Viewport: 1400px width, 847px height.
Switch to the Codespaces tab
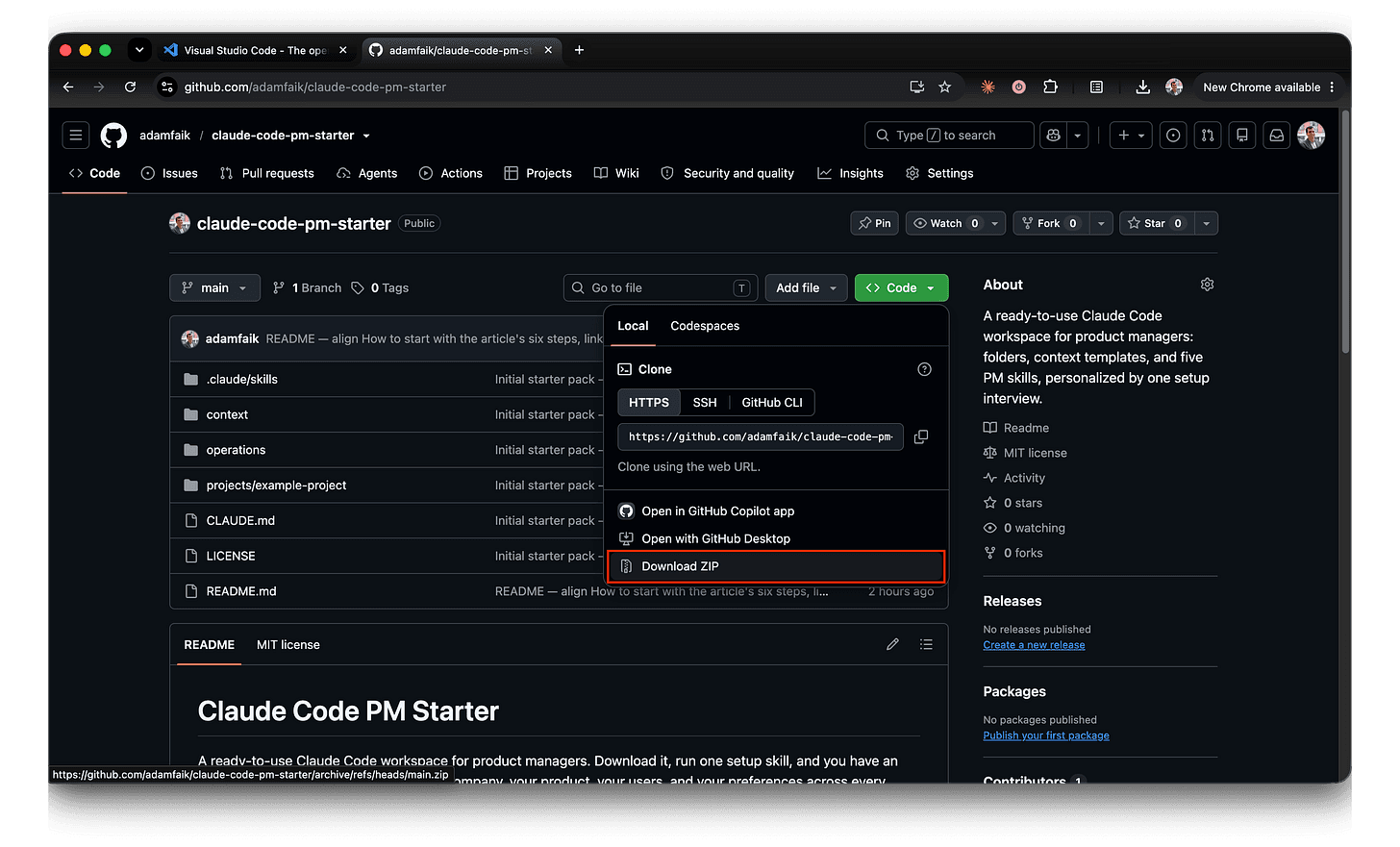click(705, 326)
